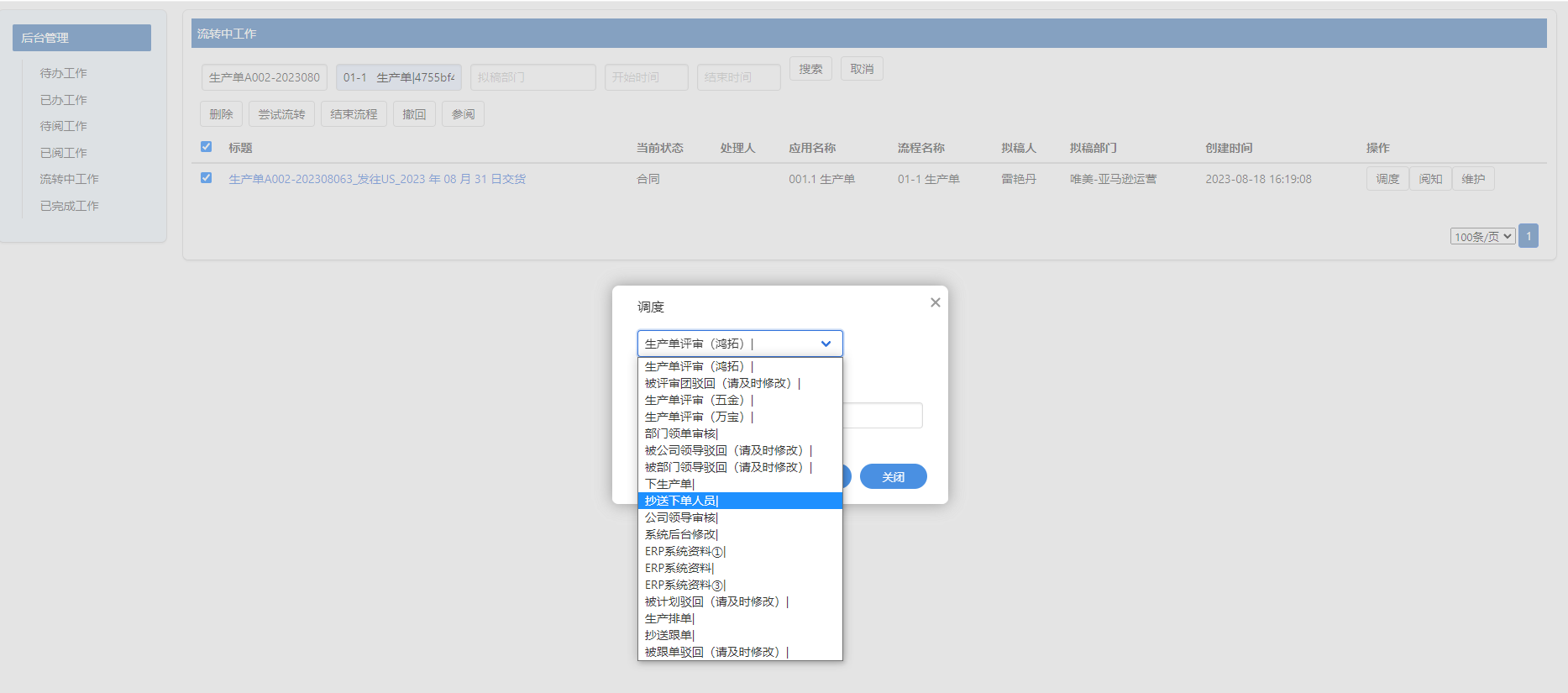The width and height of the screenshot is (1568, 693).
Task: Go to 已完成工作 in sidebar menu
Action: pos(70,206)
